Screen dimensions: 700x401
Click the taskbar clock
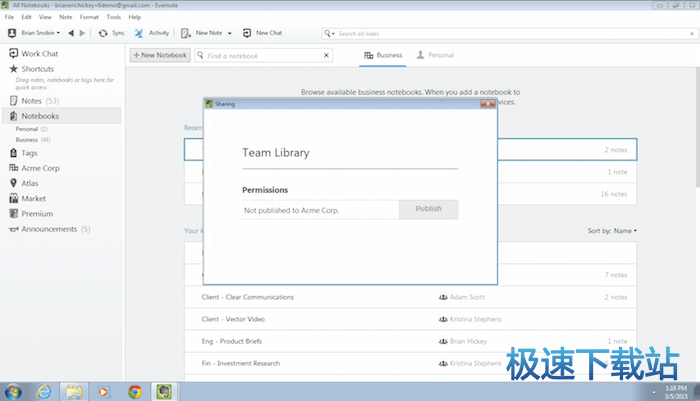(676, 392)
